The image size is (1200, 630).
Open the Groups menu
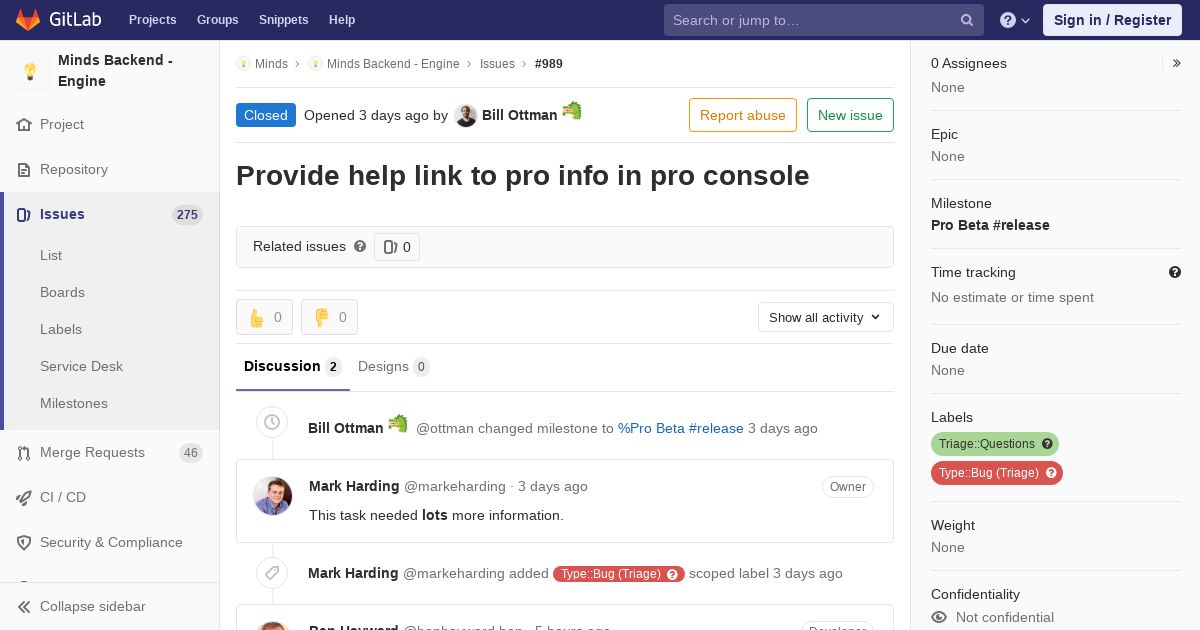click(217, 20)
